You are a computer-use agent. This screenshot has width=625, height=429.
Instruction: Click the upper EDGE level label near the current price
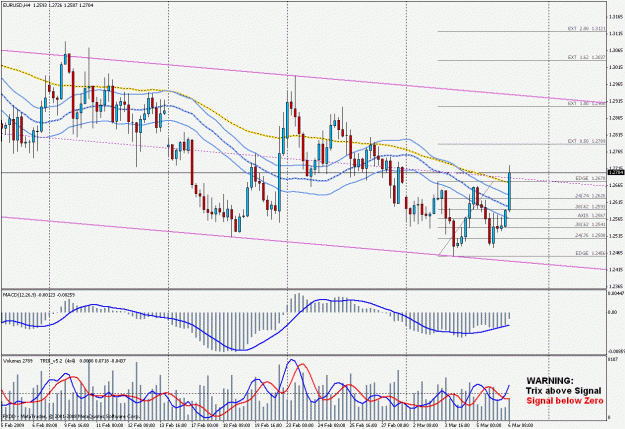[591, 178]
